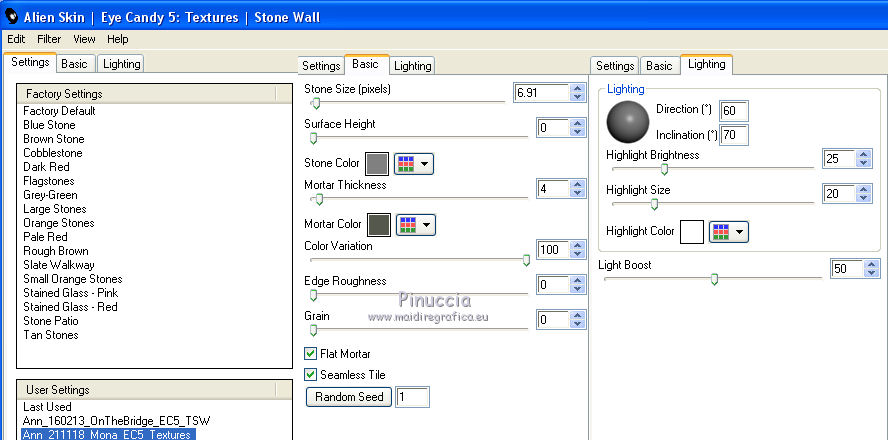Viewport: 888px width, 440px height.
Task: Click the Mortar Color dark swatch
Action: point(379,225)
